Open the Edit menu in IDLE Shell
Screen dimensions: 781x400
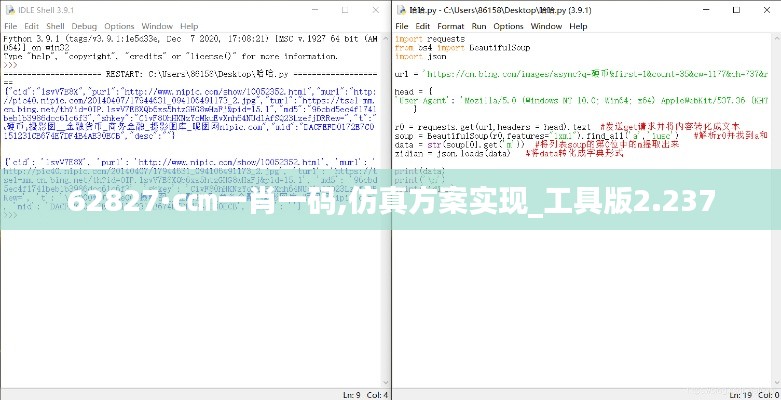point(32,26)
